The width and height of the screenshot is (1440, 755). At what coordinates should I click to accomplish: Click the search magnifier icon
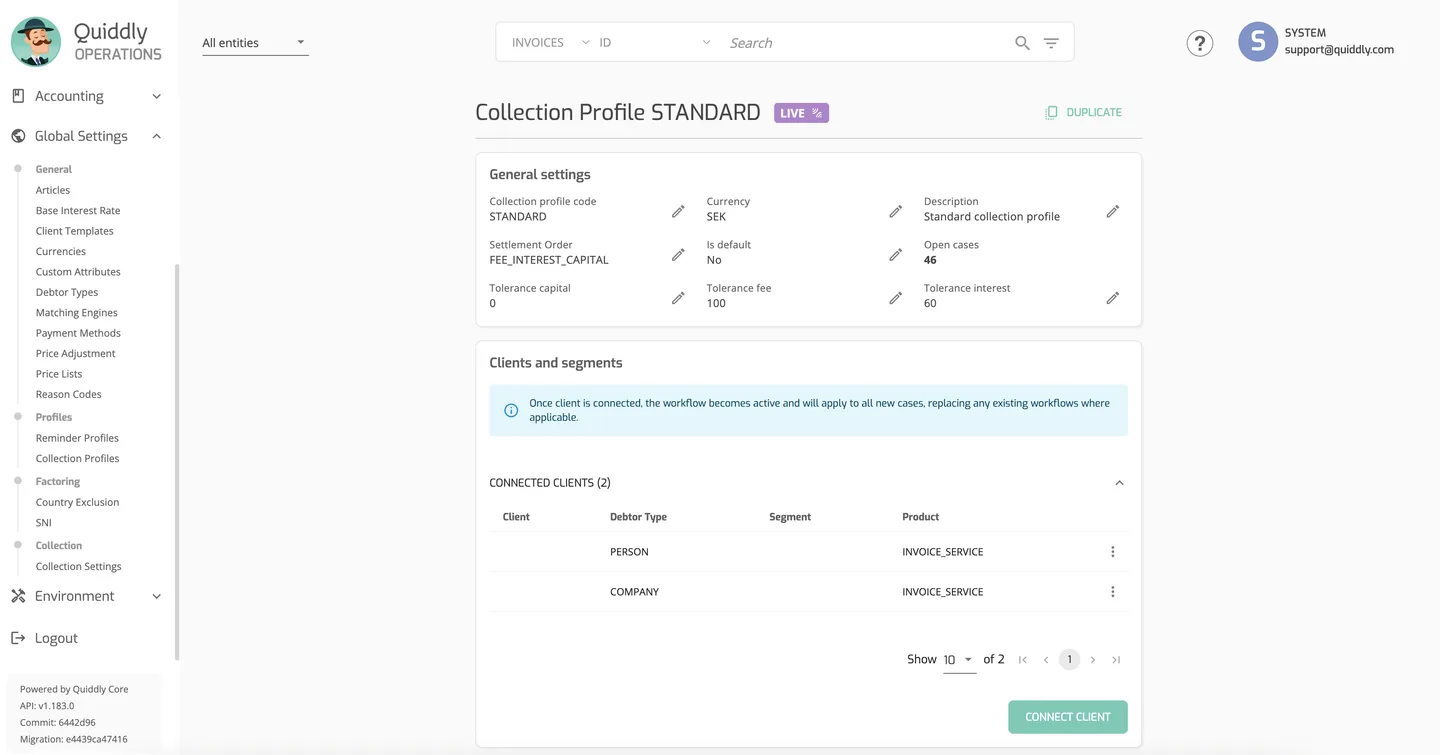pyautogui.click(x=1022, y=43)
